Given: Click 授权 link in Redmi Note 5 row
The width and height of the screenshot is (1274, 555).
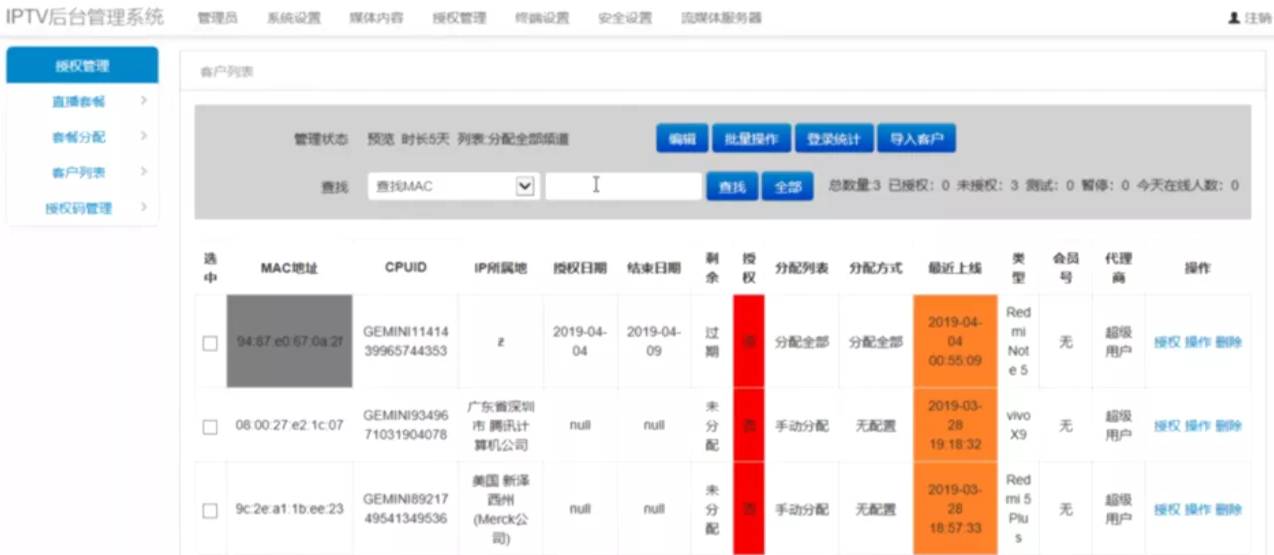Looking at the screenshot, I should [1167, 342].
